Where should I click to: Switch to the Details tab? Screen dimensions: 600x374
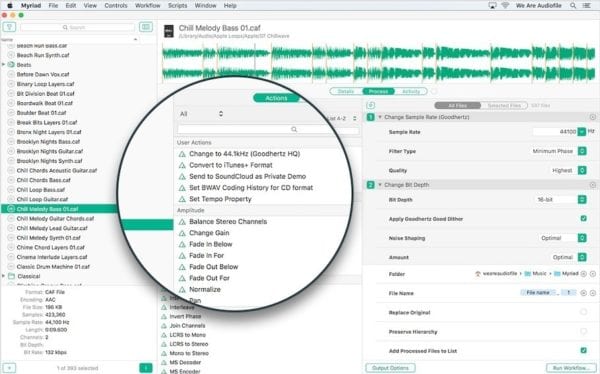coord(346,91)
